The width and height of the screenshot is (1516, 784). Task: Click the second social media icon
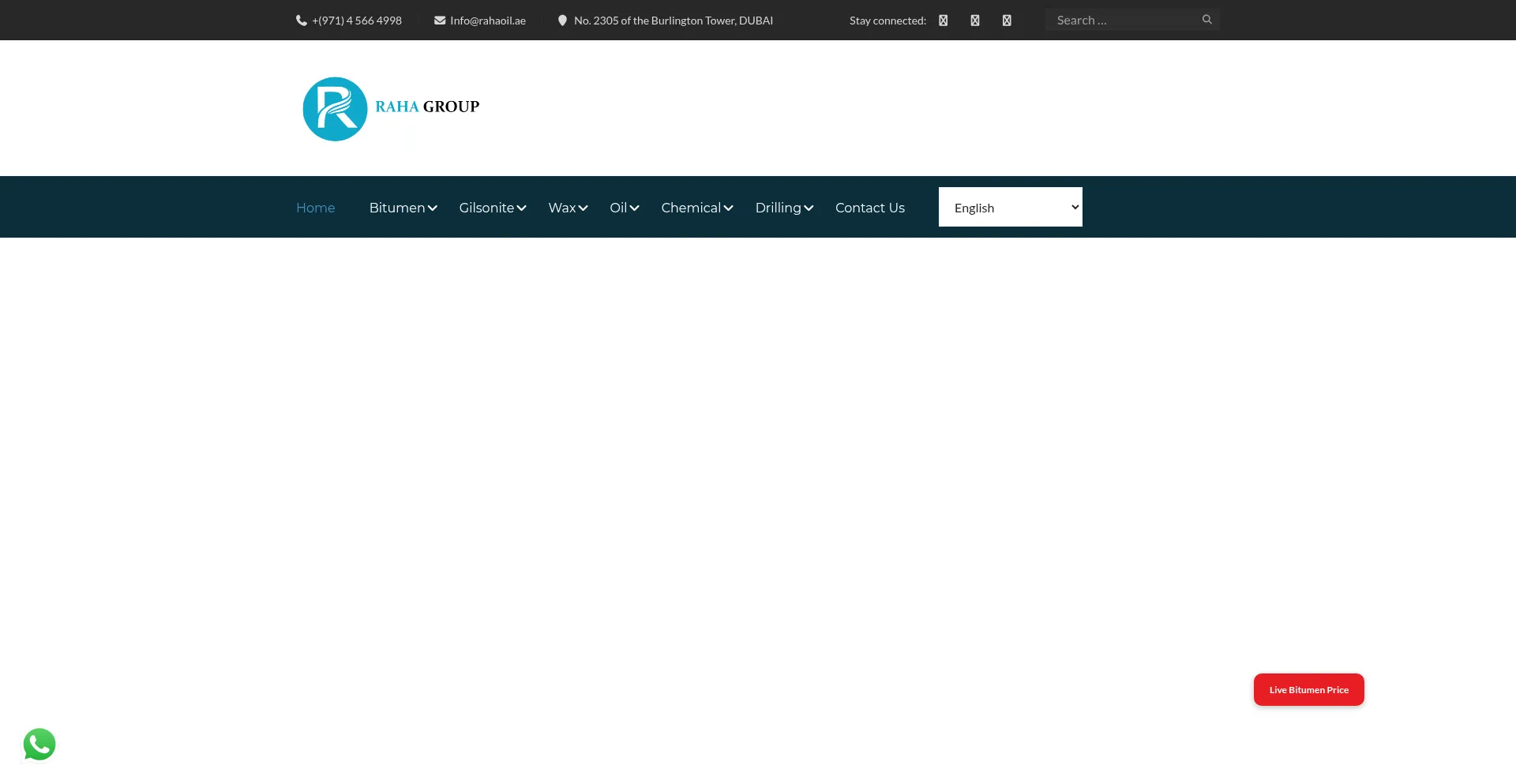(x=975, y=21)
